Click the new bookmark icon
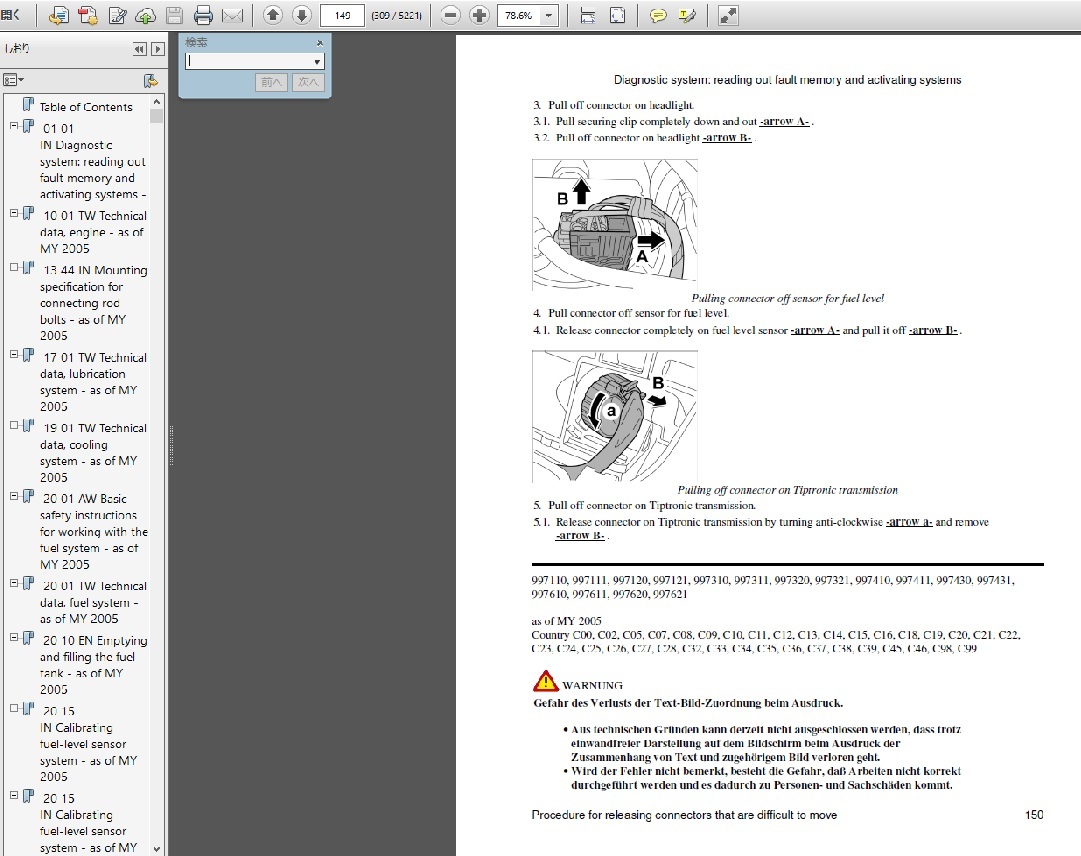Screen dimensions: 1081x856 pyautogui.click(x=150, y=81)
